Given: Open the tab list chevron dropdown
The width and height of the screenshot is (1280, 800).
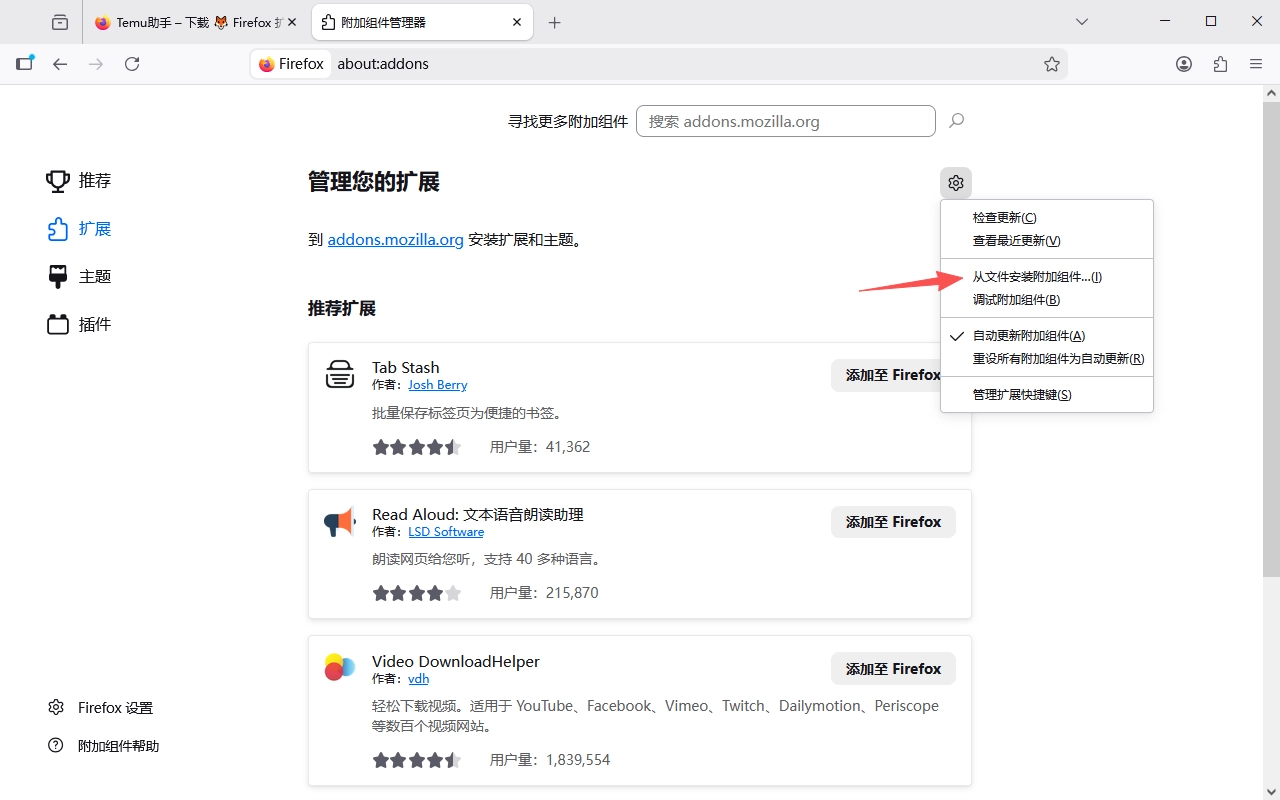Looking at the screenshot, I should (1082, 21).
